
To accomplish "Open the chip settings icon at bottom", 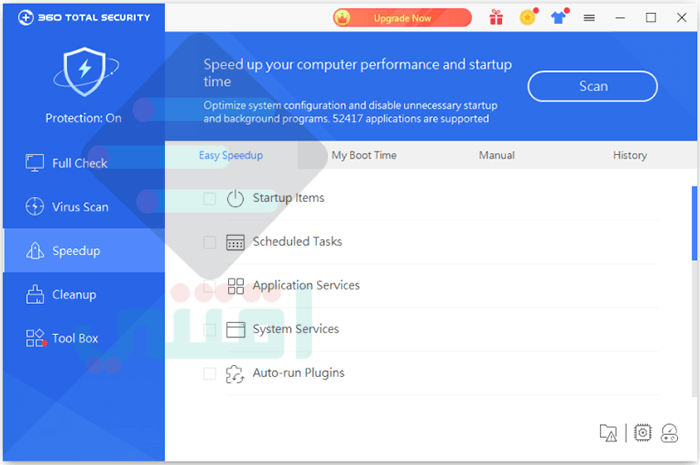I will (642, 432).
